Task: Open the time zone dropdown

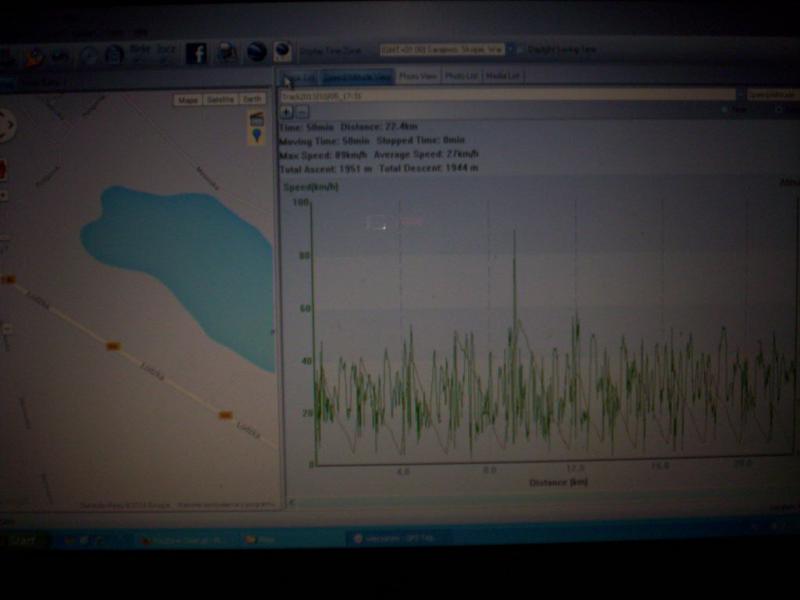Action: click(511, 48)
